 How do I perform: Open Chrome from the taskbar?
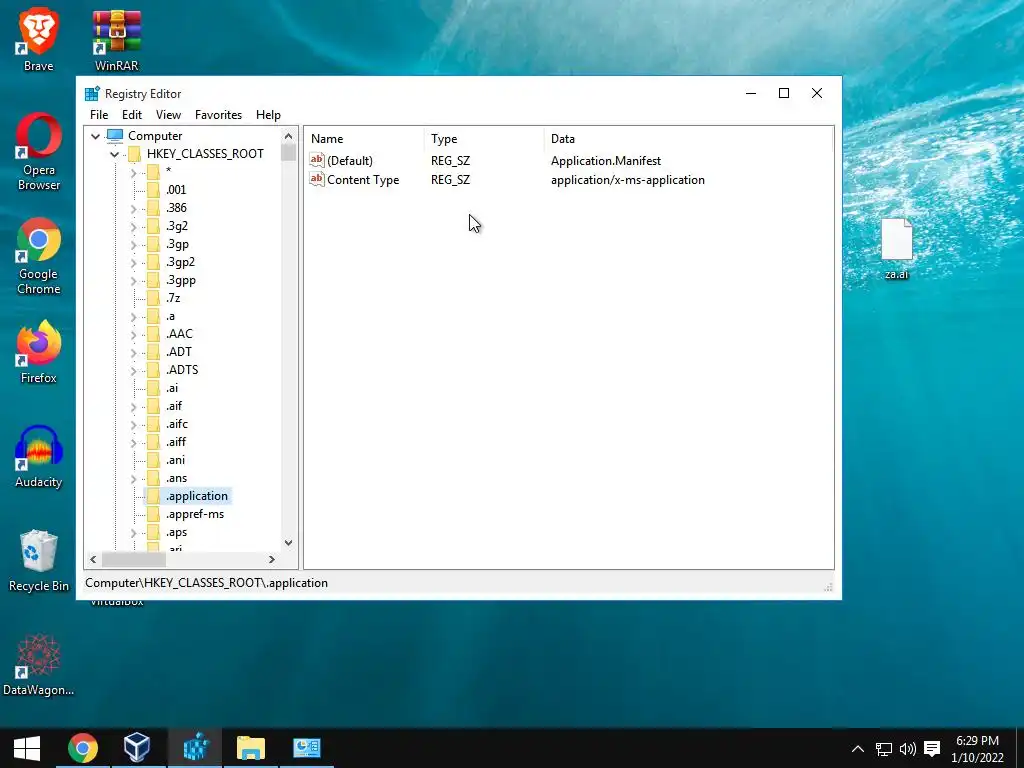point(83,748)
